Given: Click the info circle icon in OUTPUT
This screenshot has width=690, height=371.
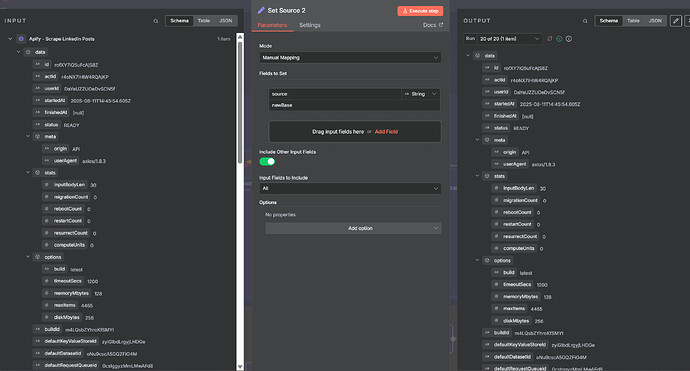Looking at the screenshot, I should pyautogui.click(x=569, y=39).
